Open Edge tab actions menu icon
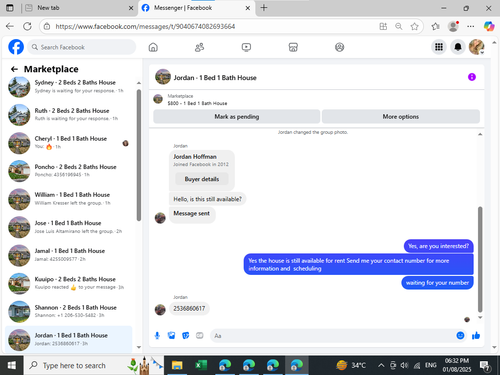The height and width of the screenshot is (375, 500). pos(10,8)
